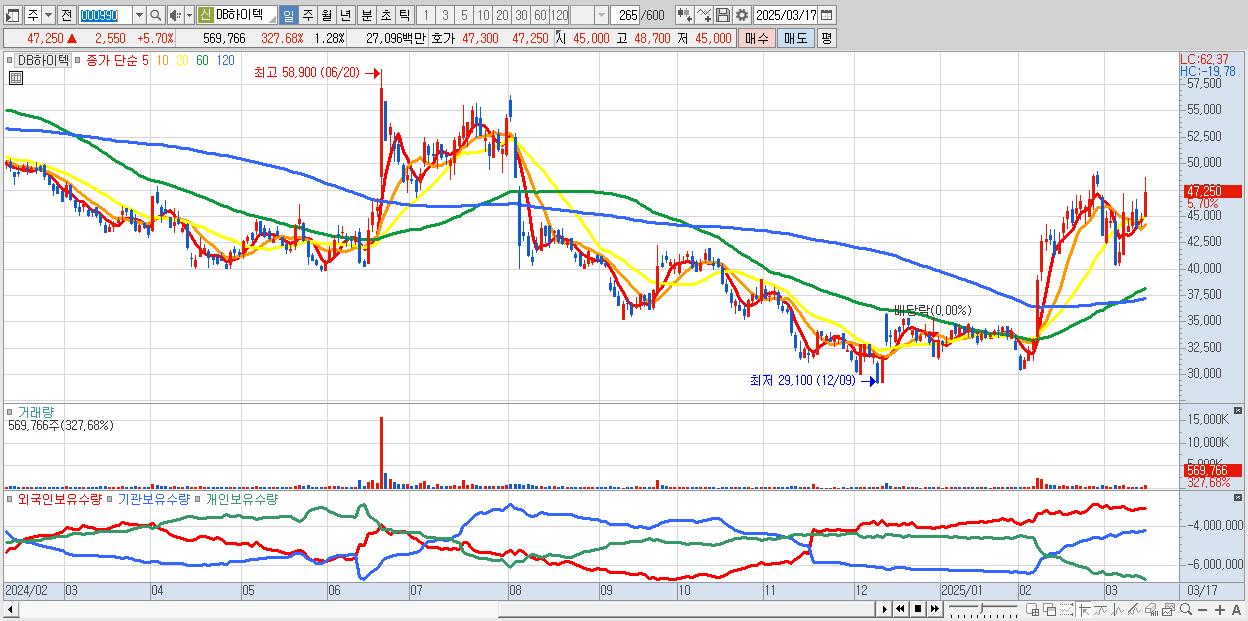Click the rewind double-arrow button
The image size is (1248, 621).
(x=900, y=609)
